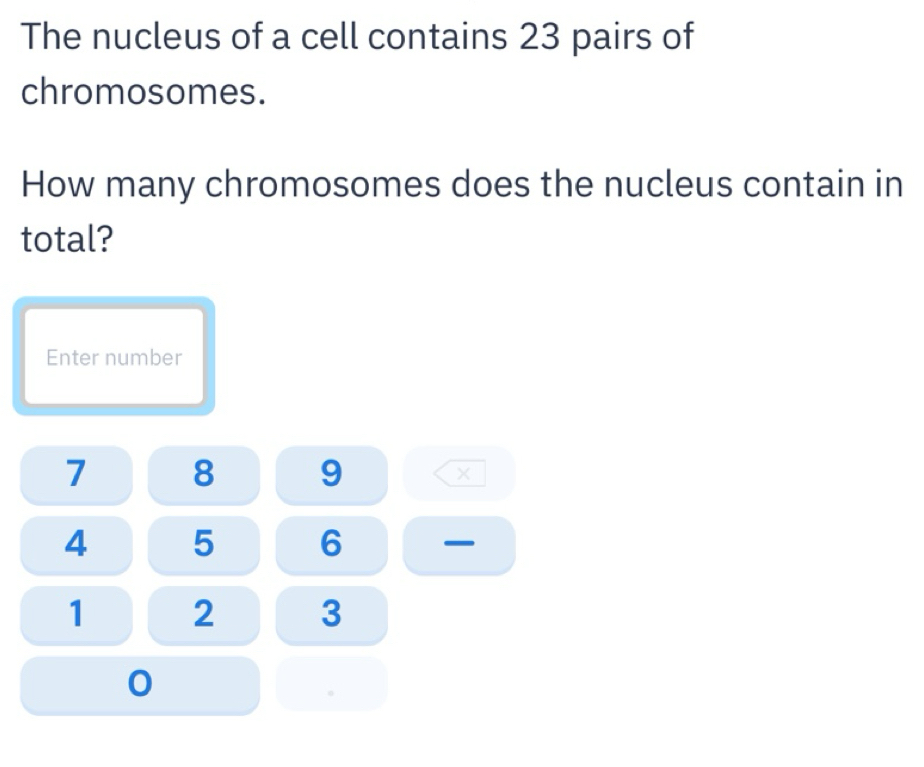Click the Enter number placeholder text
Viewport: 924px width, 767px height.
(x=114, y=358)
